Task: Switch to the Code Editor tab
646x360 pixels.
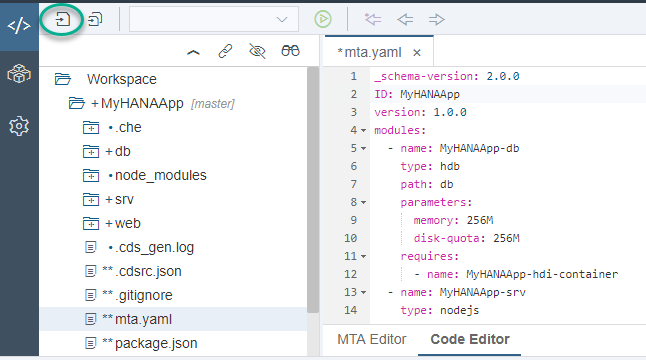Action: coord(470,339)
